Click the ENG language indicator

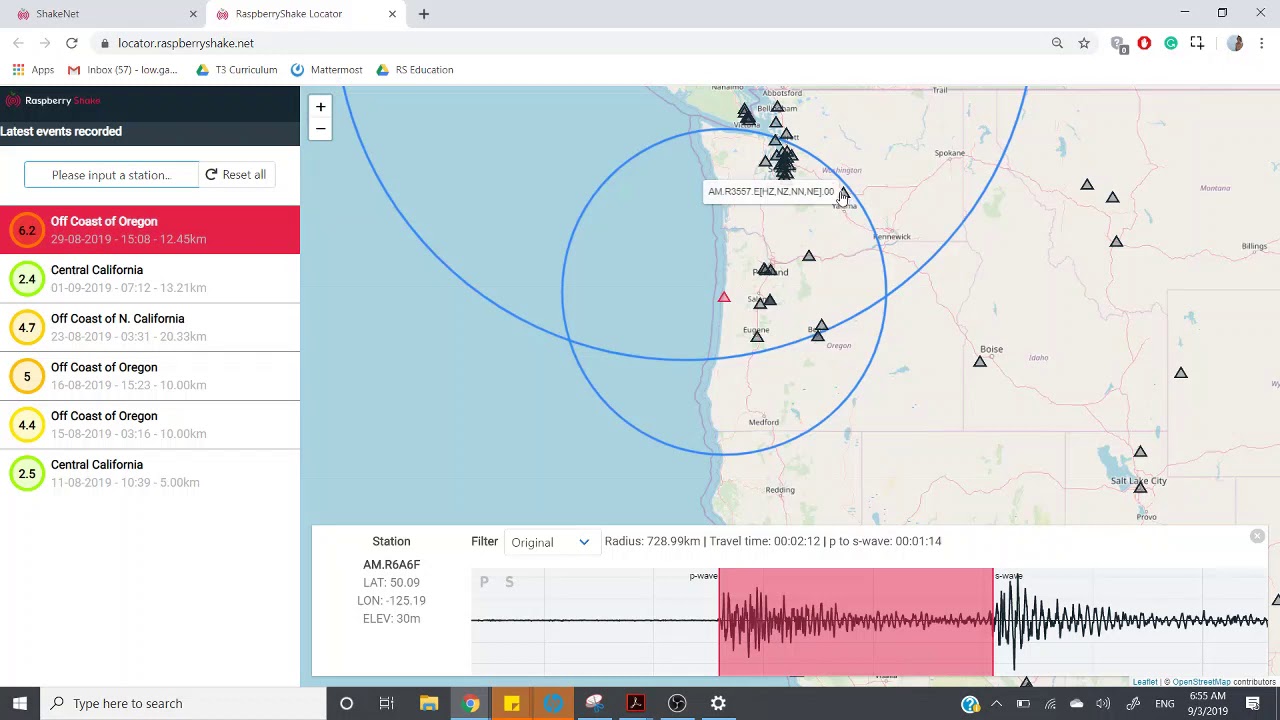click(1165, 703)
